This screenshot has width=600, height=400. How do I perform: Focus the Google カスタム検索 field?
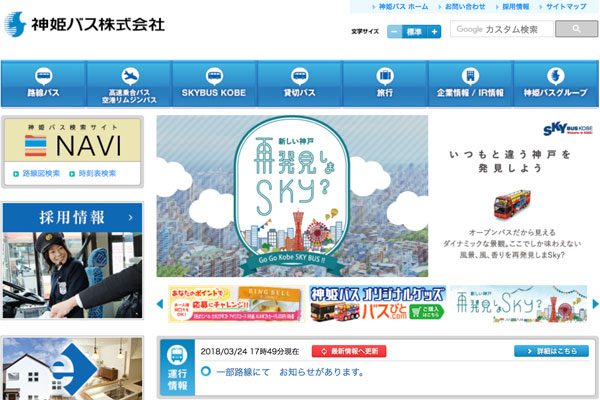click(x=502, y=29)
